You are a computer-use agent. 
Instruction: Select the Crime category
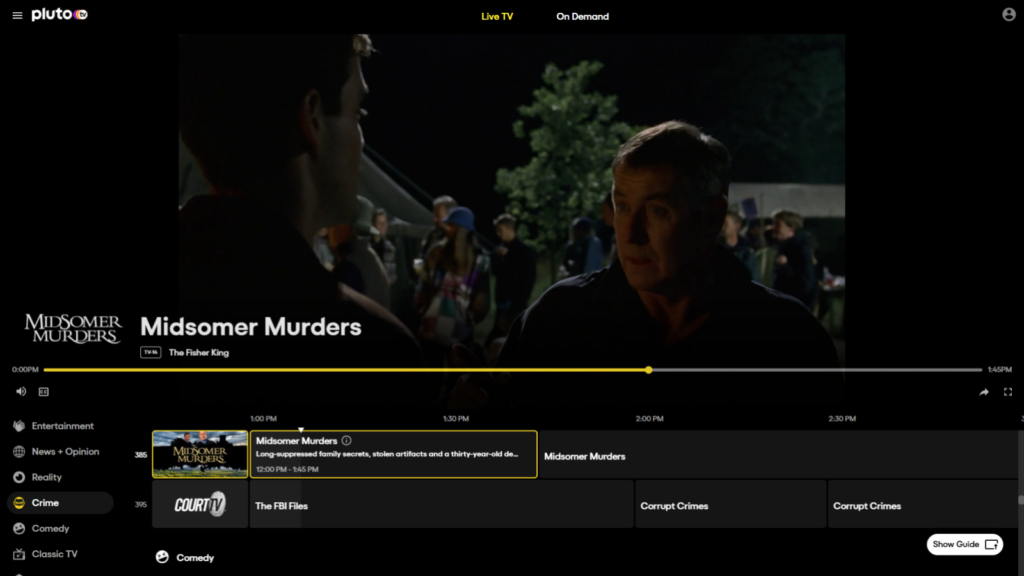tap(59, 503)
